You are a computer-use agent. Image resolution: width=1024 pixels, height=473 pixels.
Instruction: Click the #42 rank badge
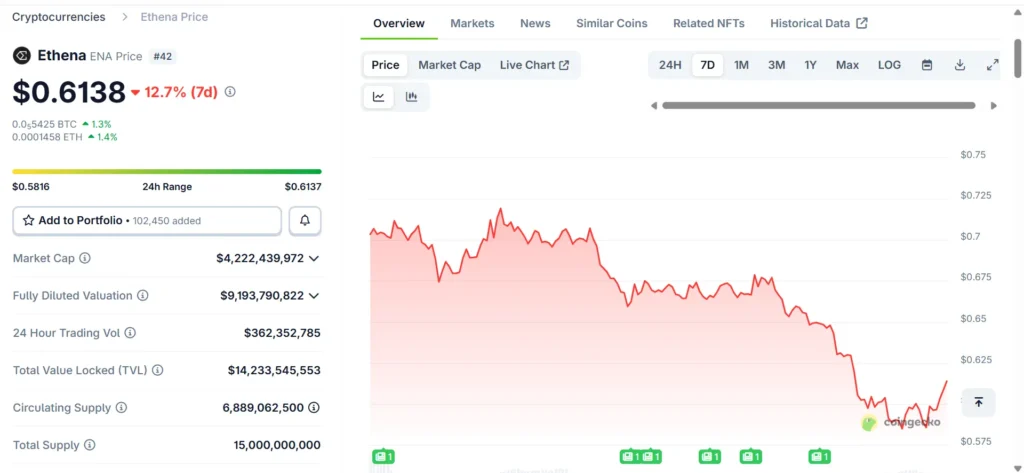click(x=163, y=56)
